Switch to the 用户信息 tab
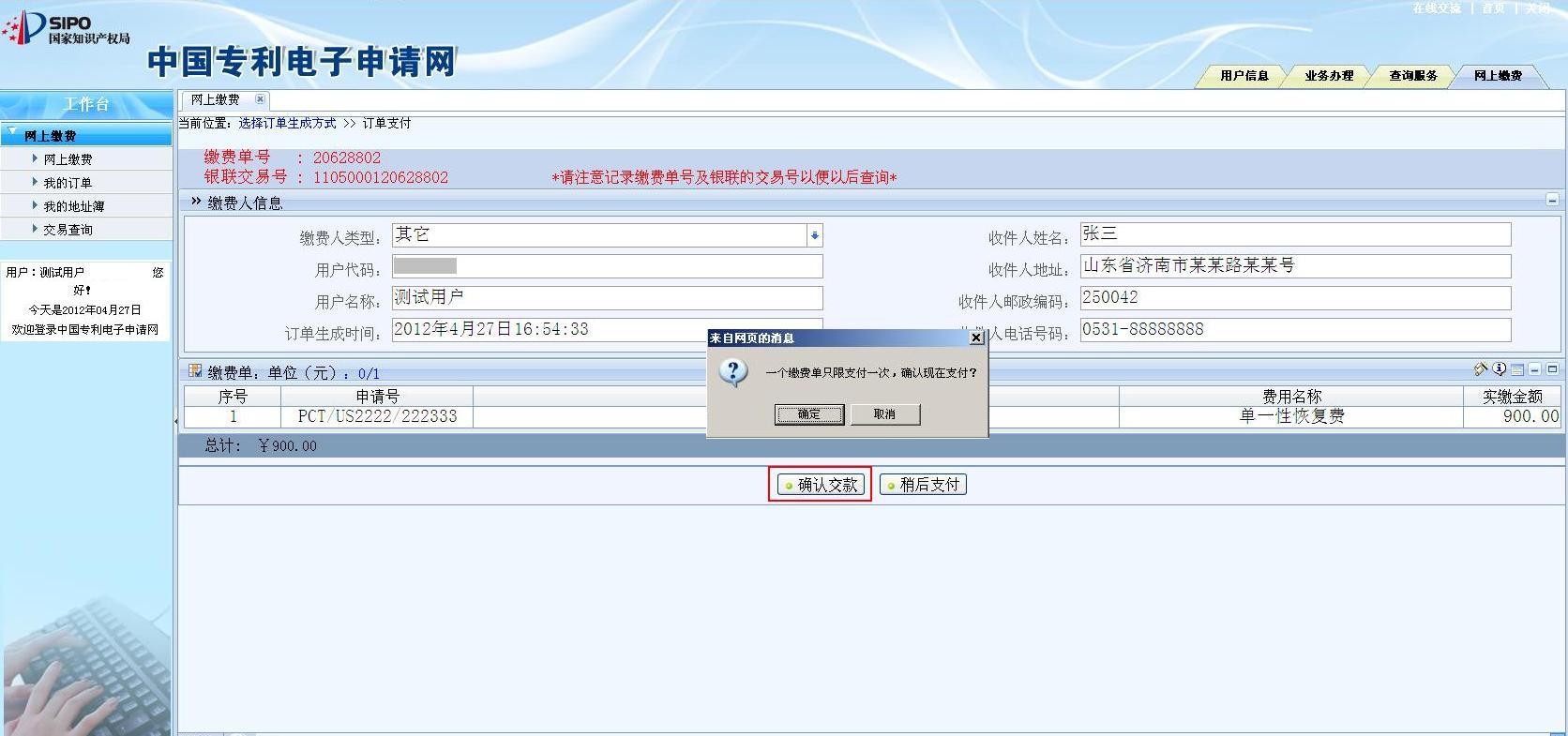Image resolution: width=1568 pixels, height=736 pixels. [1244, 76]
